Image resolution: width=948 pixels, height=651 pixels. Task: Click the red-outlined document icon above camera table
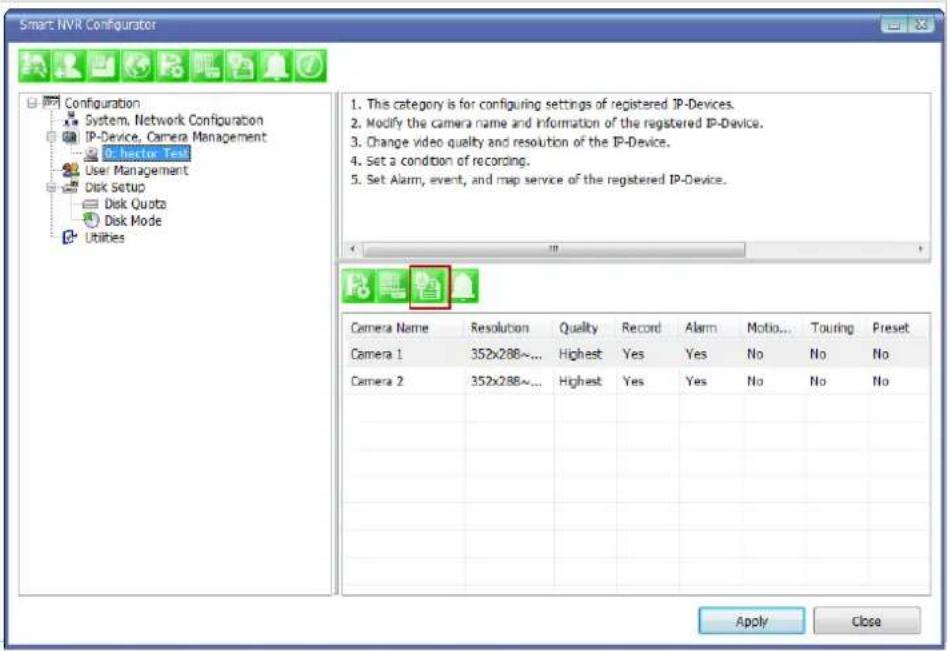[x=429, y=287]
